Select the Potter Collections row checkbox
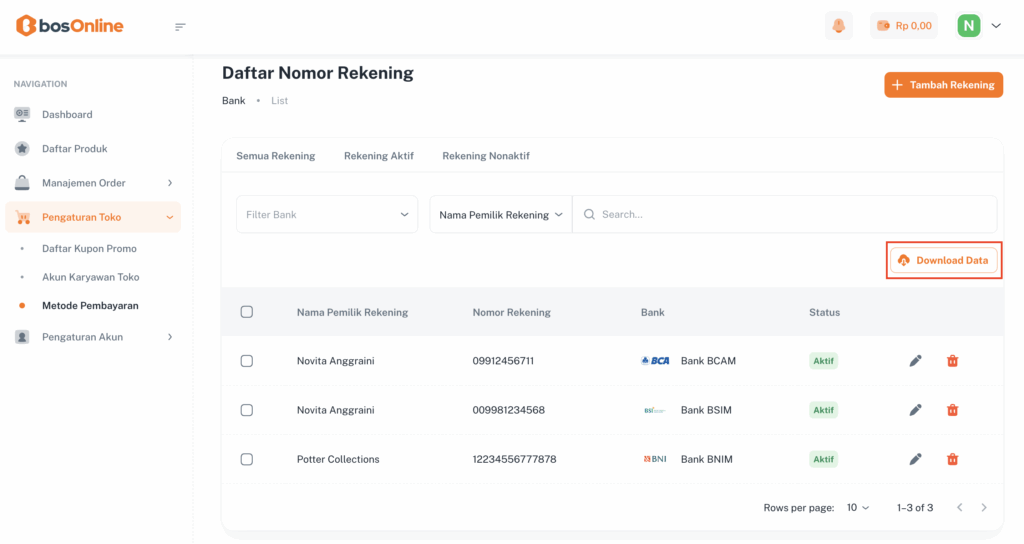Image resolution: width=1024 pixels, height=544 pixels. tap(247, 460)
